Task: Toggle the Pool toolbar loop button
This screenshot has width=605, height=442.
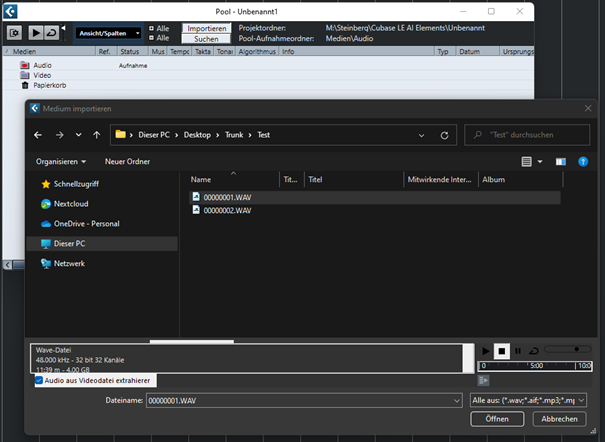Action: 51,33
